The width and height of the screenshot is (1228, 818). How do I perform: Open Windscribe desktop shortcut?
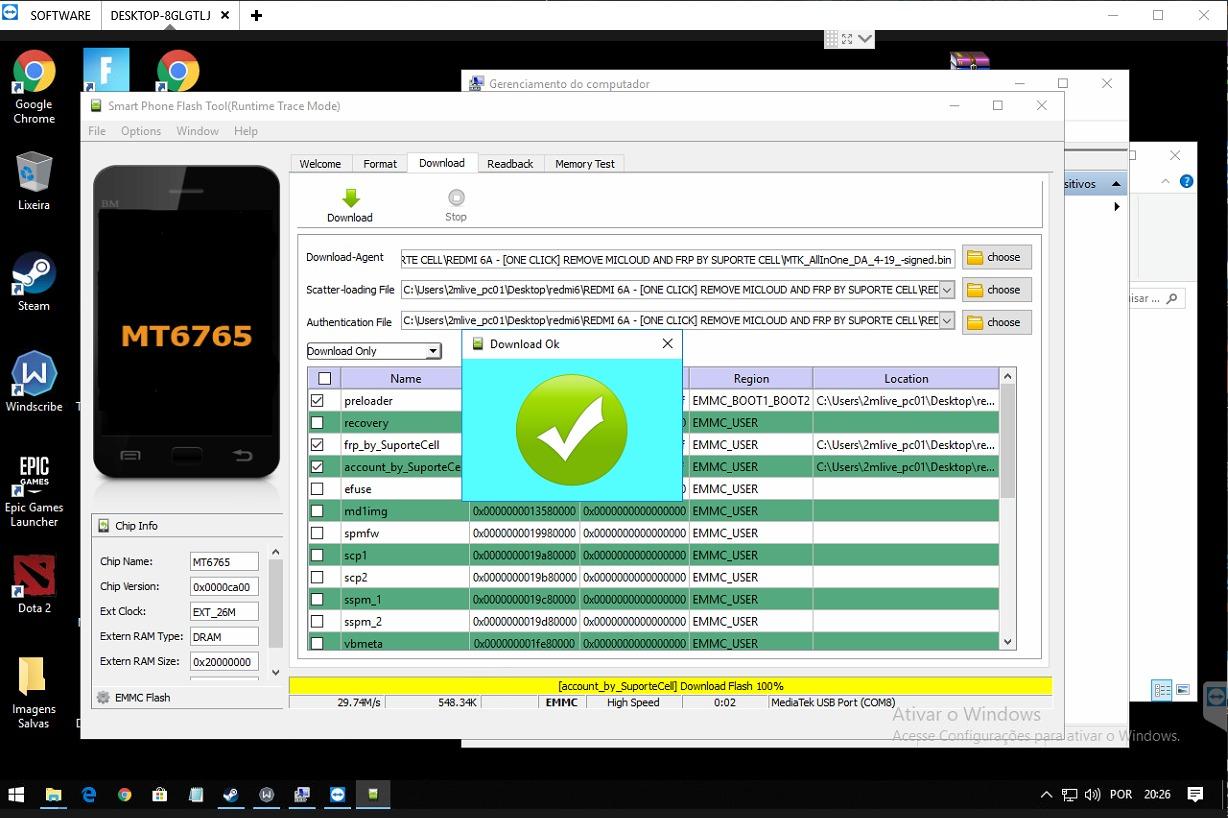click(x=34, y=382)
